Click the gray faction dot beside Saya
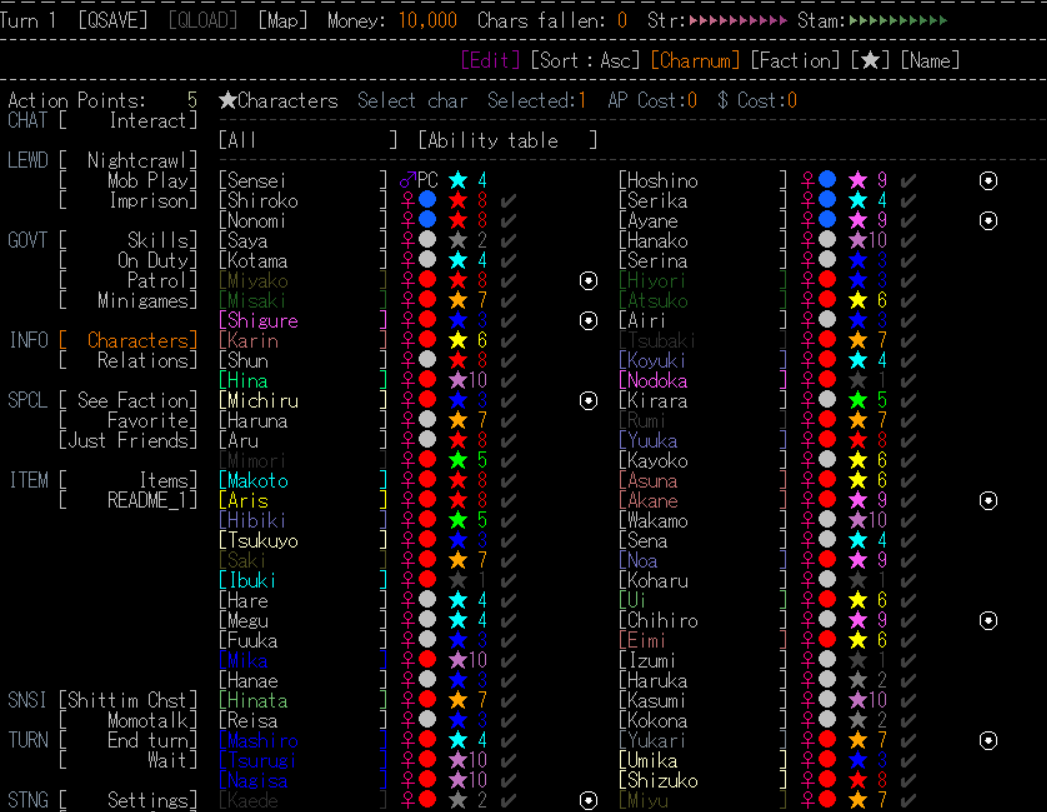 pos(427,240)
